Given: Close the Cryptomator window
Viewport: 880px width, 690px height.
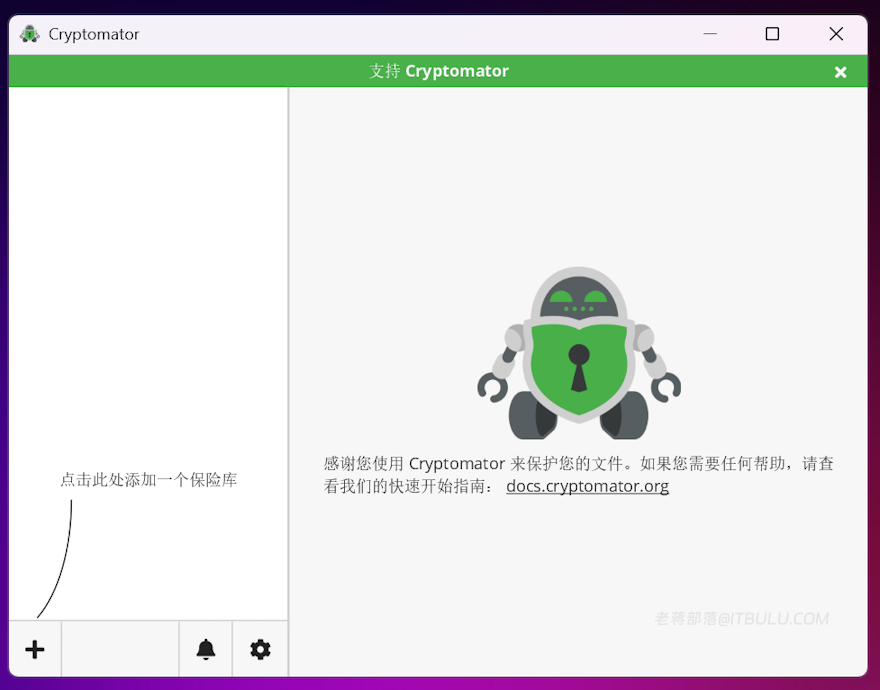Looking at the screenshot, I should [836, 34].
